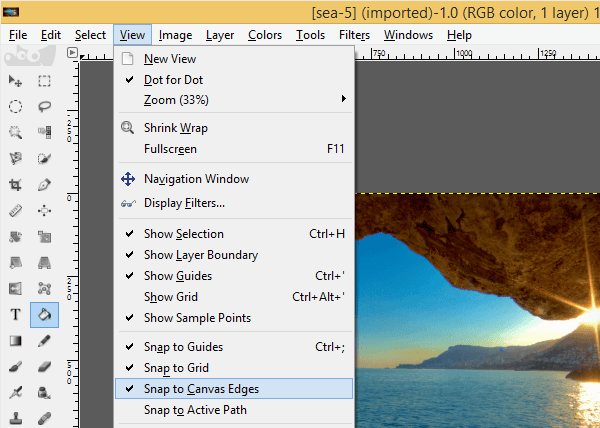Toggle Show Sample Points option

234,318
